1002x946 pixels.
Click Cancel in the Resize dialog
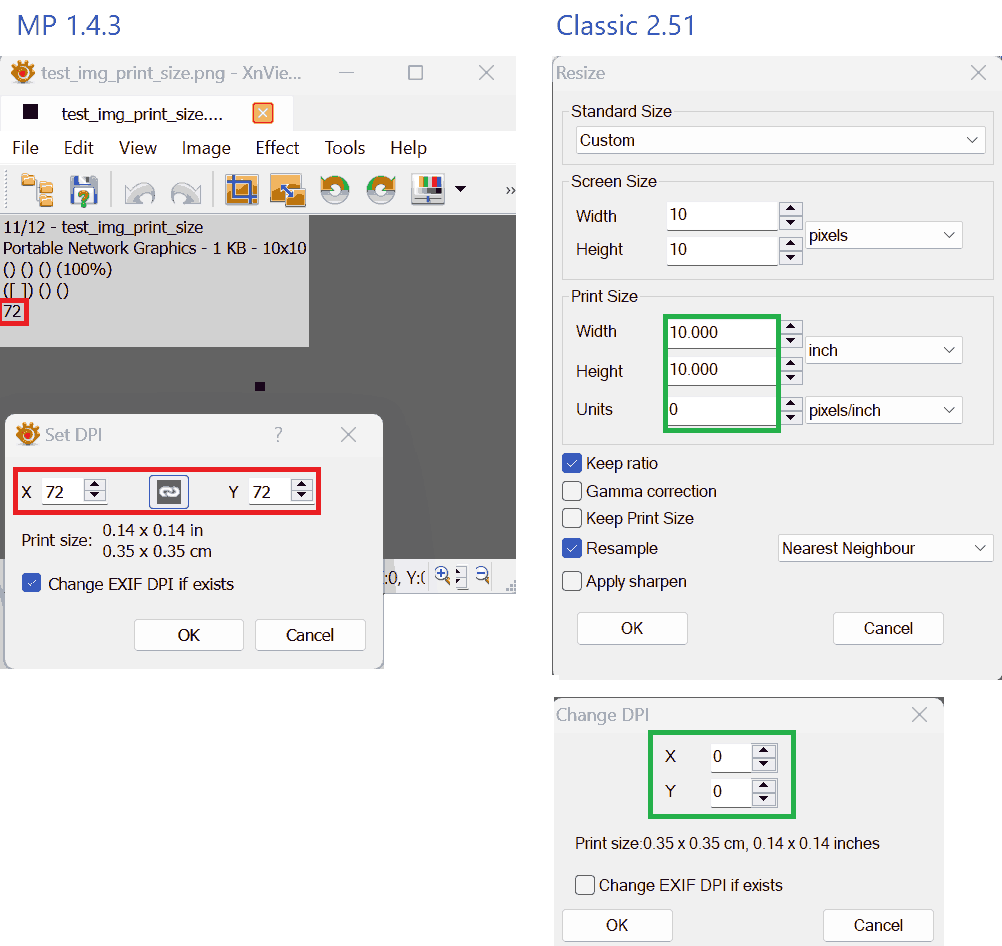[x=888, y=628]
